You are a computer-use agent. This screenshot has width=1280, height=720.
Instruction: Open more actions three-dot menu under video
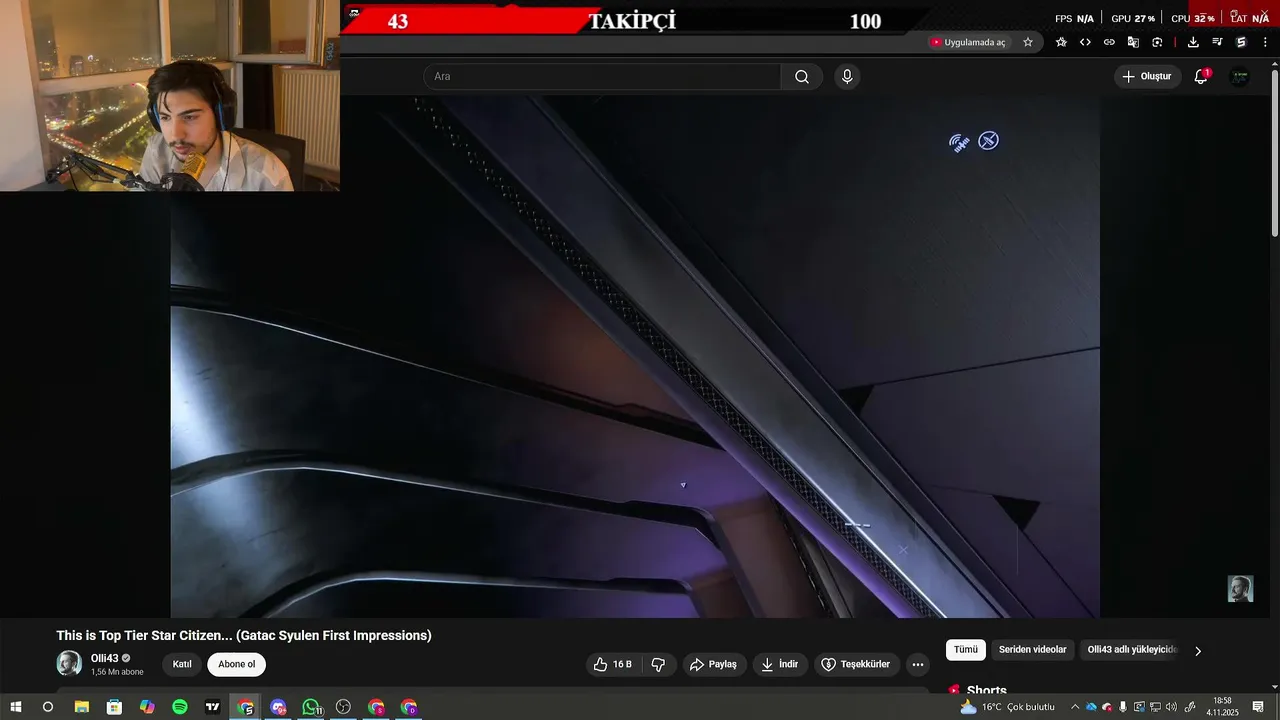[918, 664]
